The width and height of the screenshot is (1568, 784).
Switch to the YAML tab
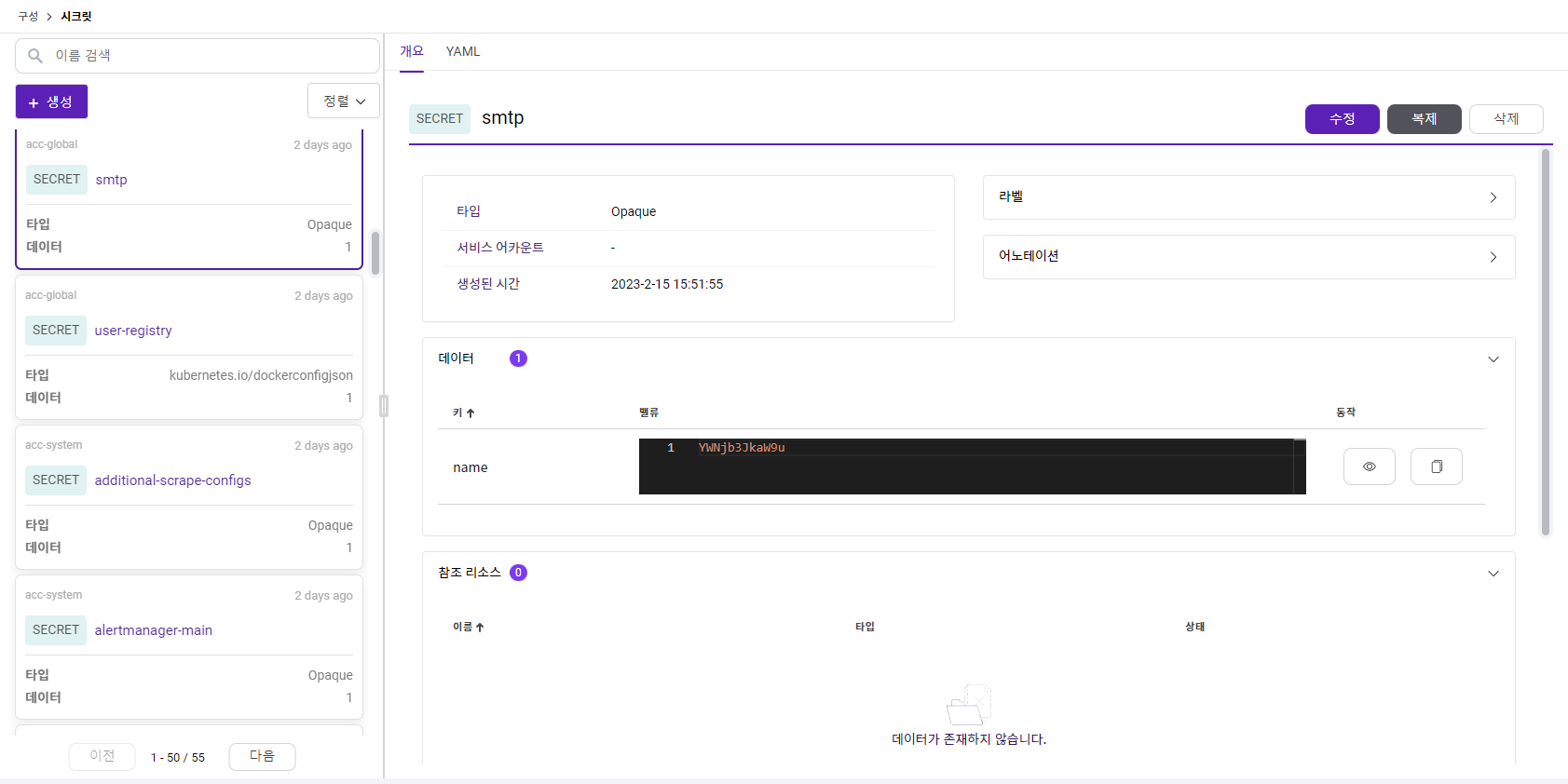463,52
